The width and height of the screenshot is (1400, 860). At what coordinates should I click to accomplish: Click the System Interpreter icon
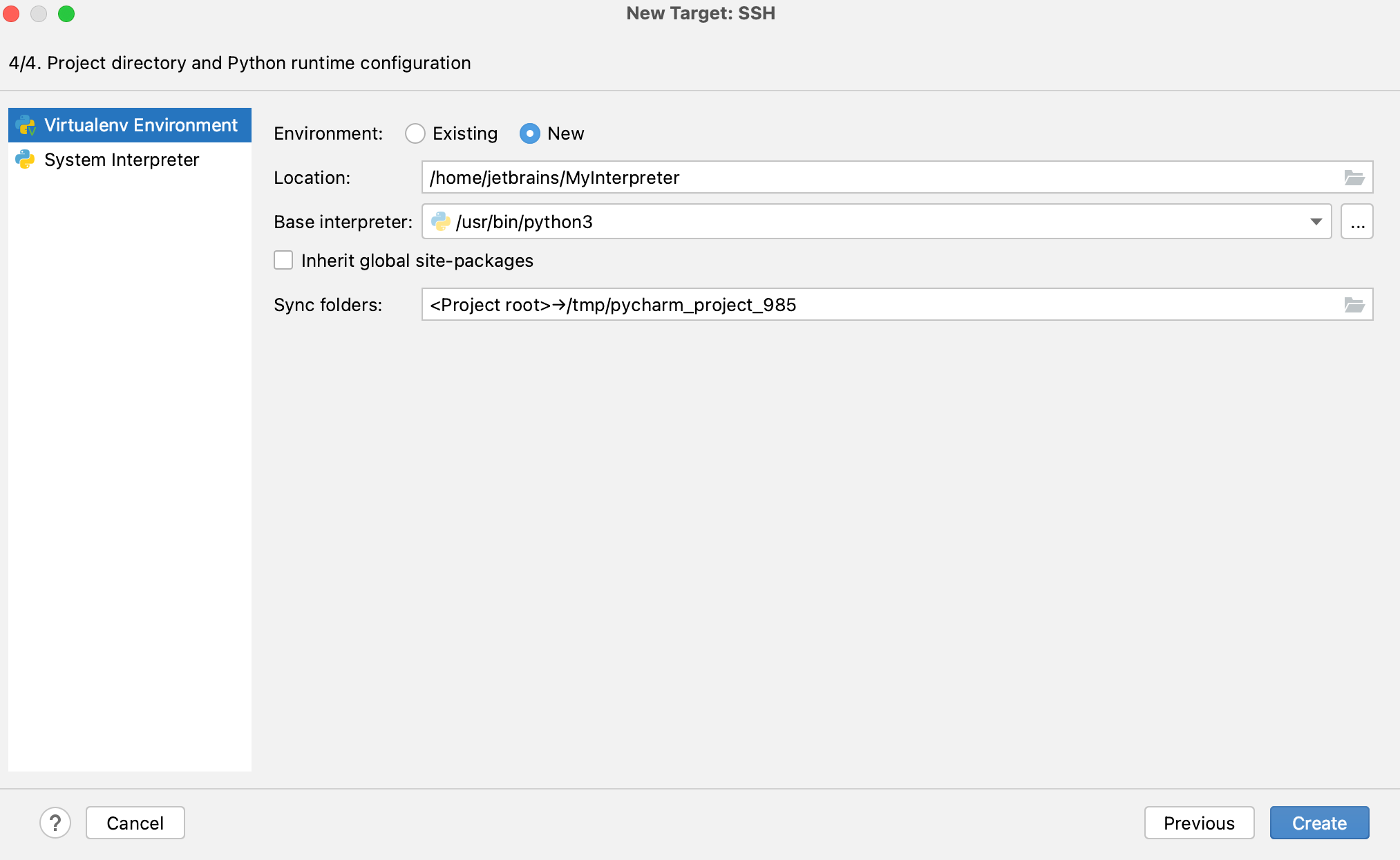pos(26,158)
